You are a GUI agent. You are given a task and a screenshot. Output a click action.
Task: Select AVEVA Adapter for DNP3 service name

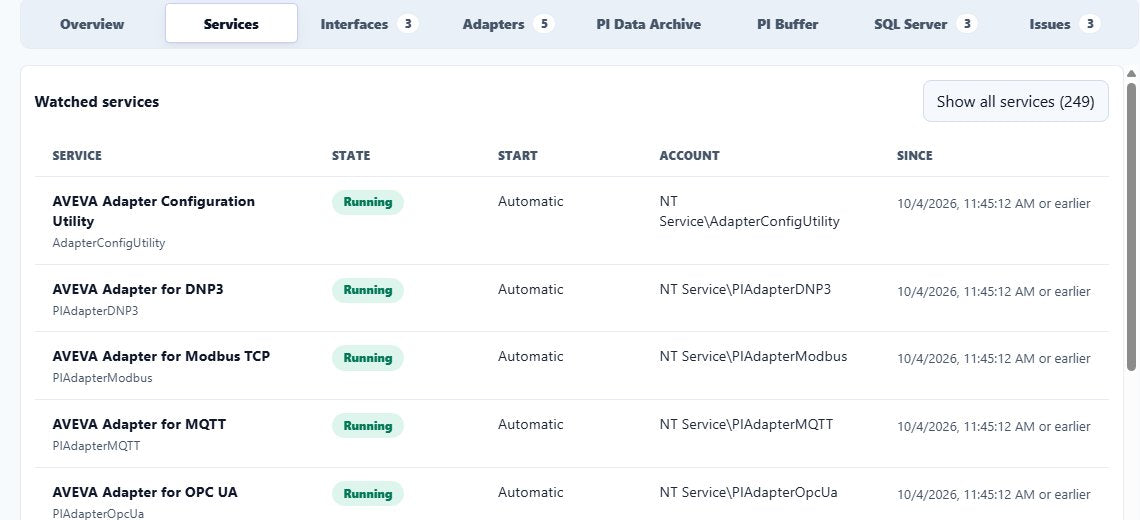pos(138,289)
